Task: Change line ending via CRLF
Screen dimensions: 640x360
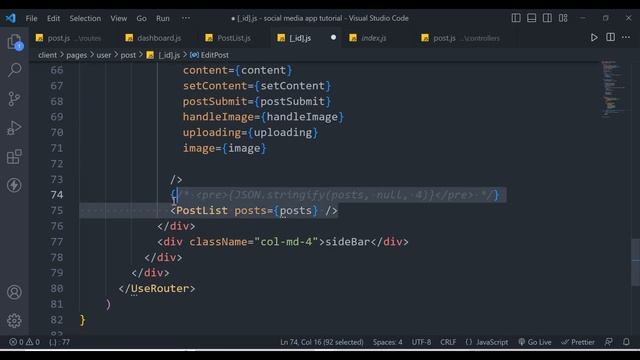Action: tap(448, 342)
